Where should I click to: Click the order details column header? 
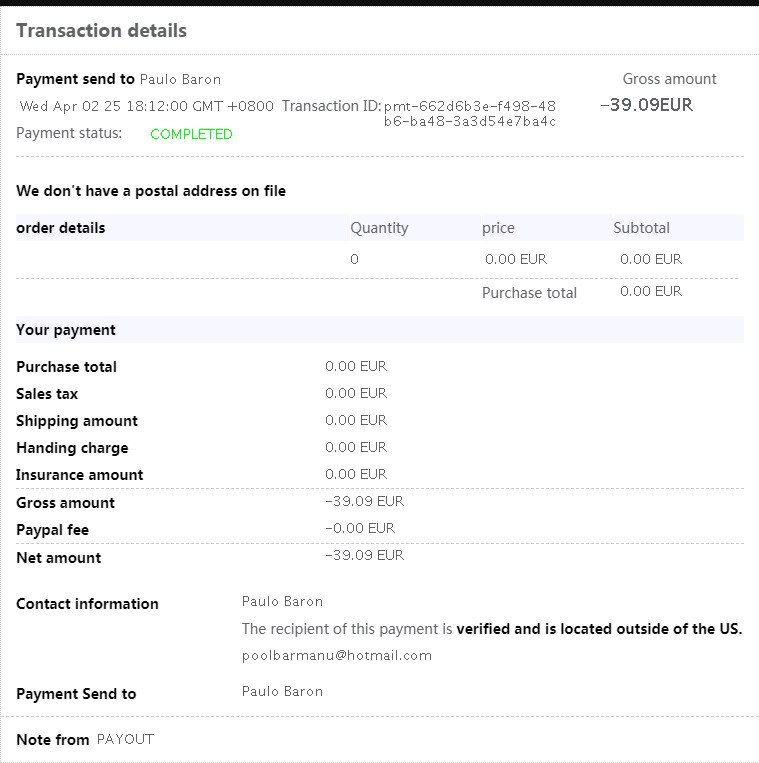pyautogui.click(x=61, y=228)
